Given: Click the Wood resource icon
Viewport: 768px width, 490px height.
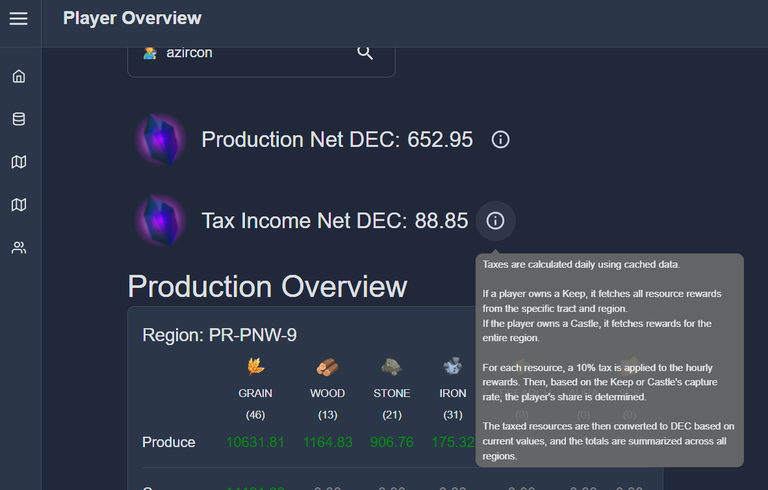Looking at the screenshot, I should 327,367.
